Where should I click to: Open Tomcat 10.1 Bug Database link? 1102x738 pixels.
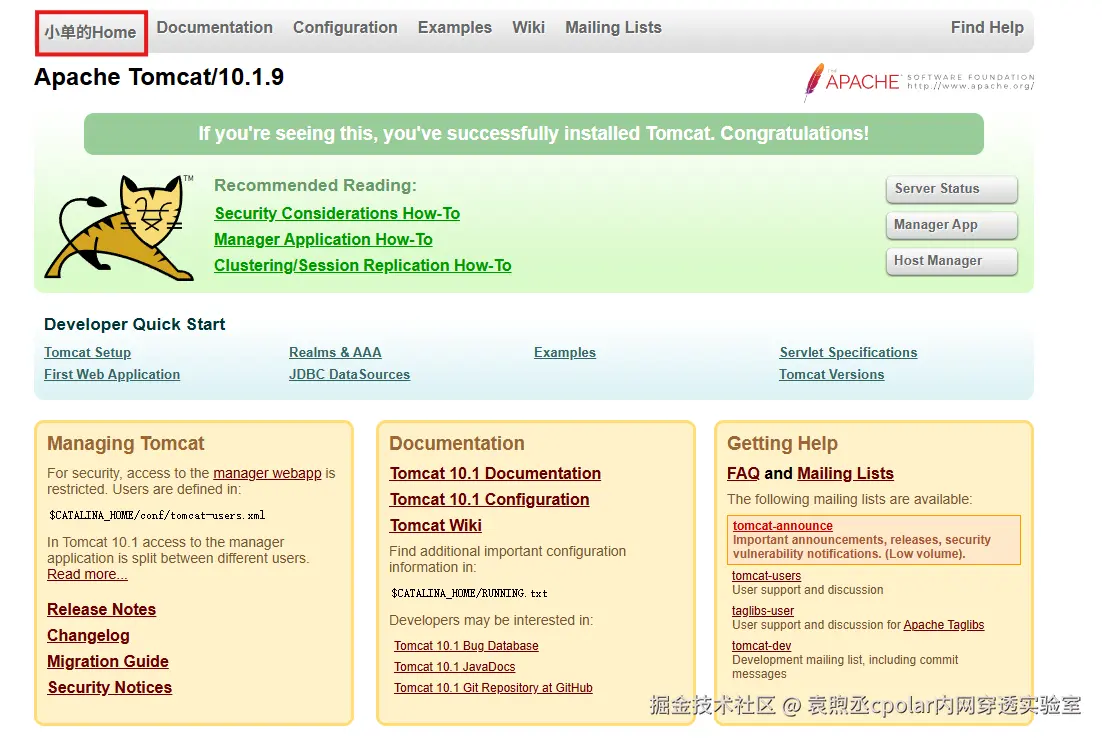click(466, 646)
